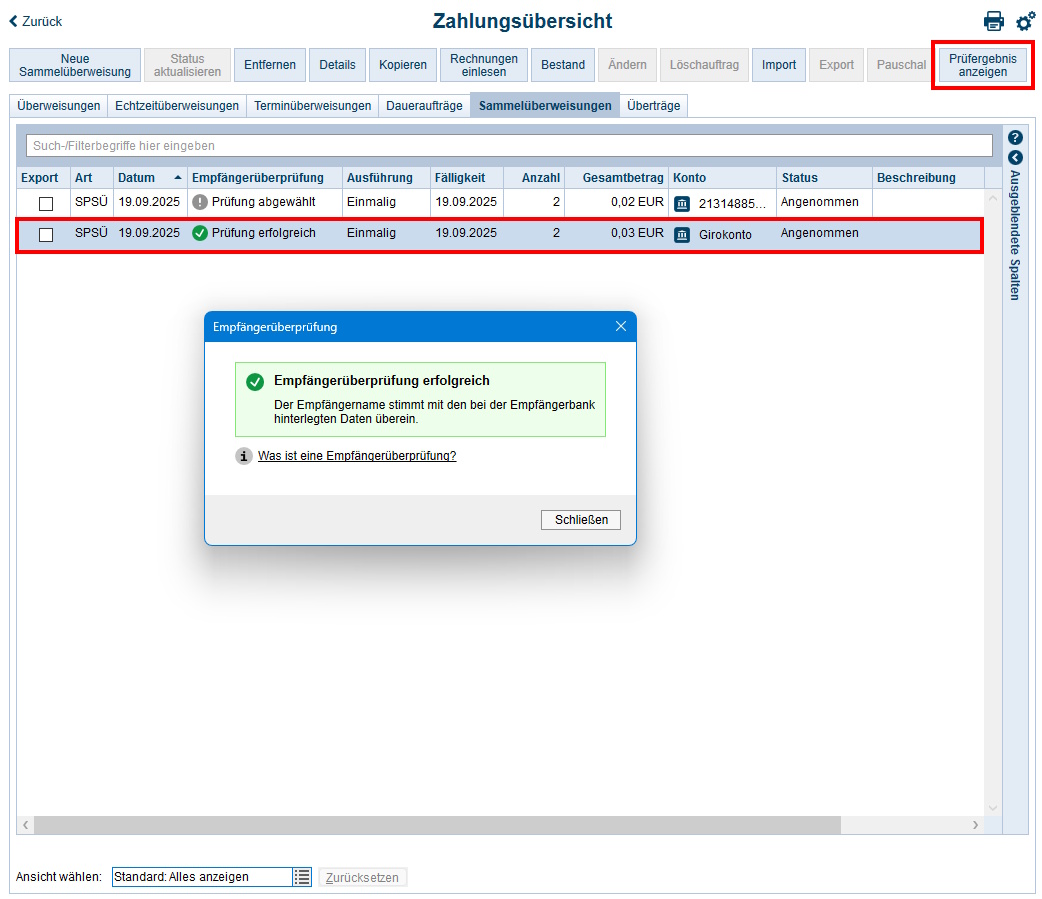The image size is (1042, 899).
Task: Switch to the Daueraufträge tab
Action: (423, 104)
